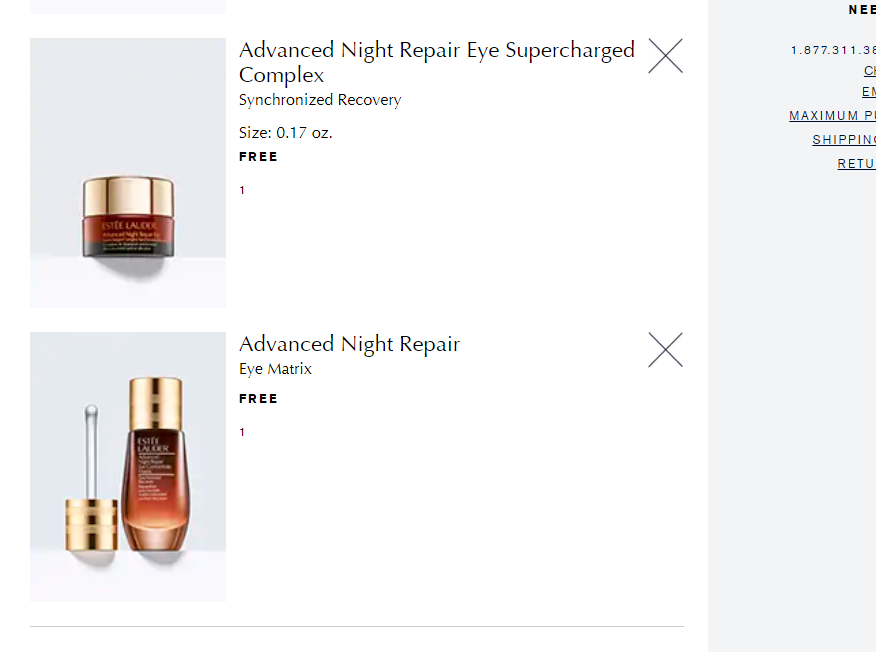Click quantity 1 under Eye Supercharged Complex

tap(242, 190)
